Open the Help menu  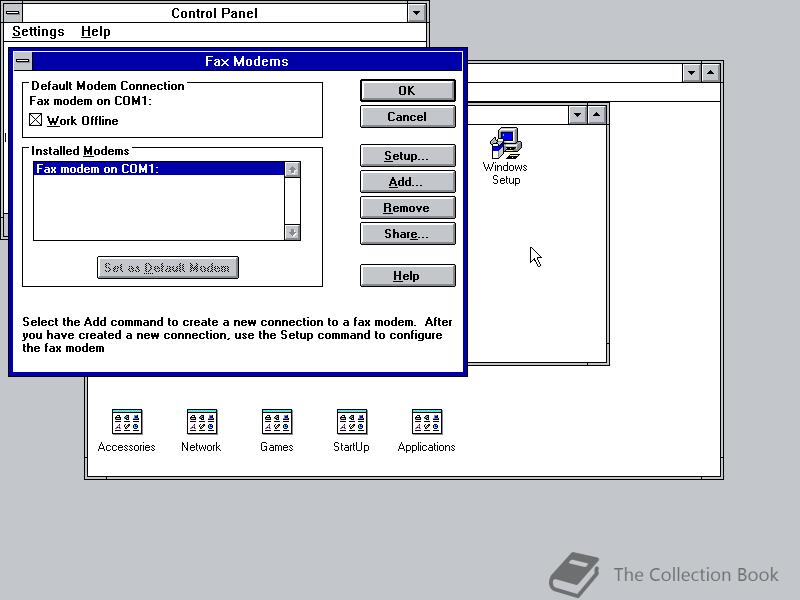tap(95, 31)
